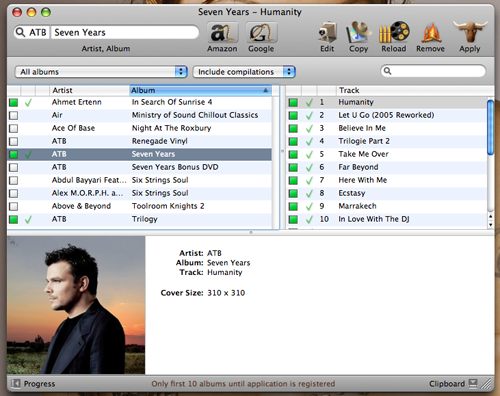This screenshot has width=500, height=396.
Task: Toggle checkbox for Abdul Bayyari Feat row
Action: 14,180
